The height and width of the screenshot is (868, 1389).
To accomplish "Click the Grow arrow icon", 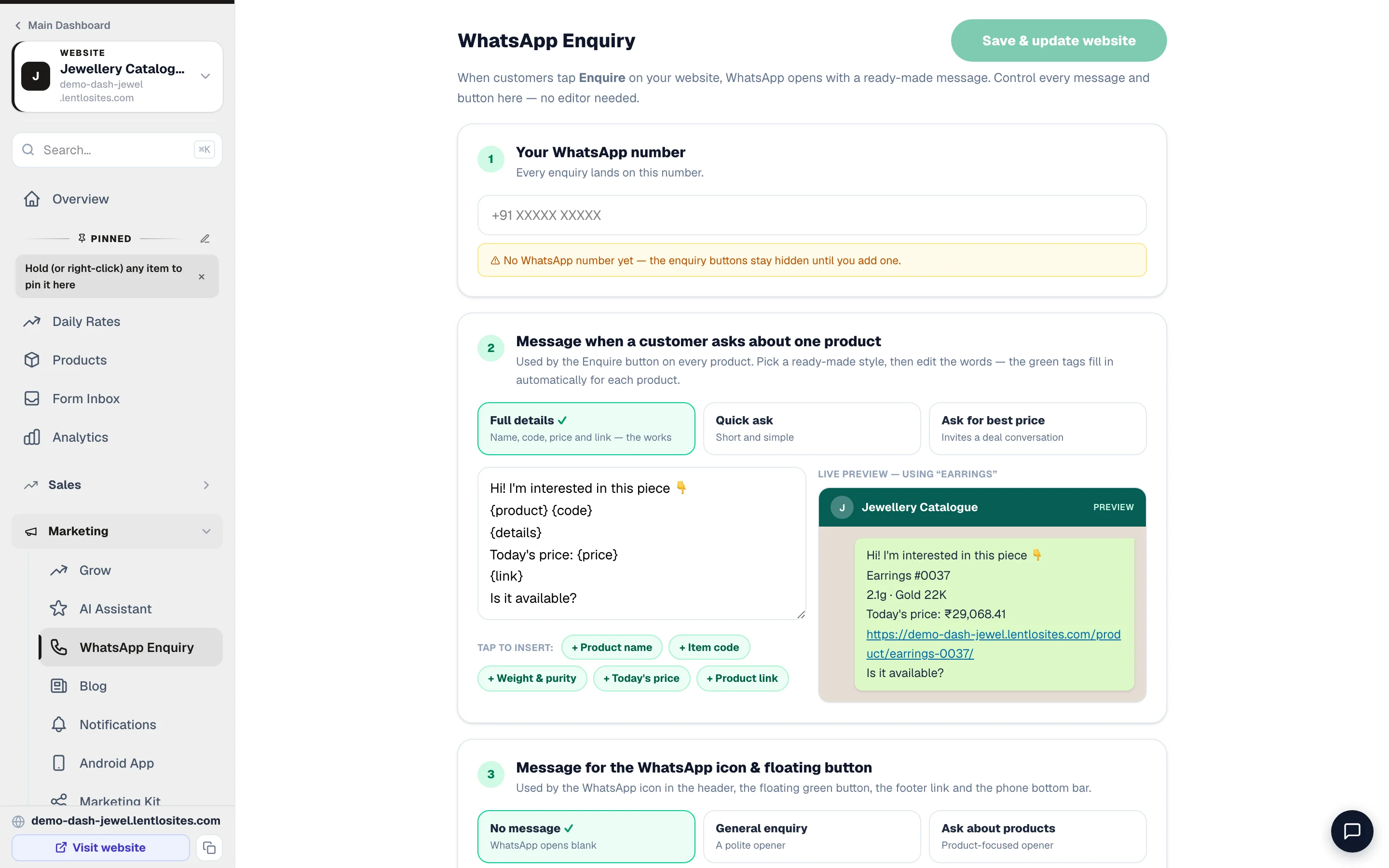I will [x=58, y=570].
